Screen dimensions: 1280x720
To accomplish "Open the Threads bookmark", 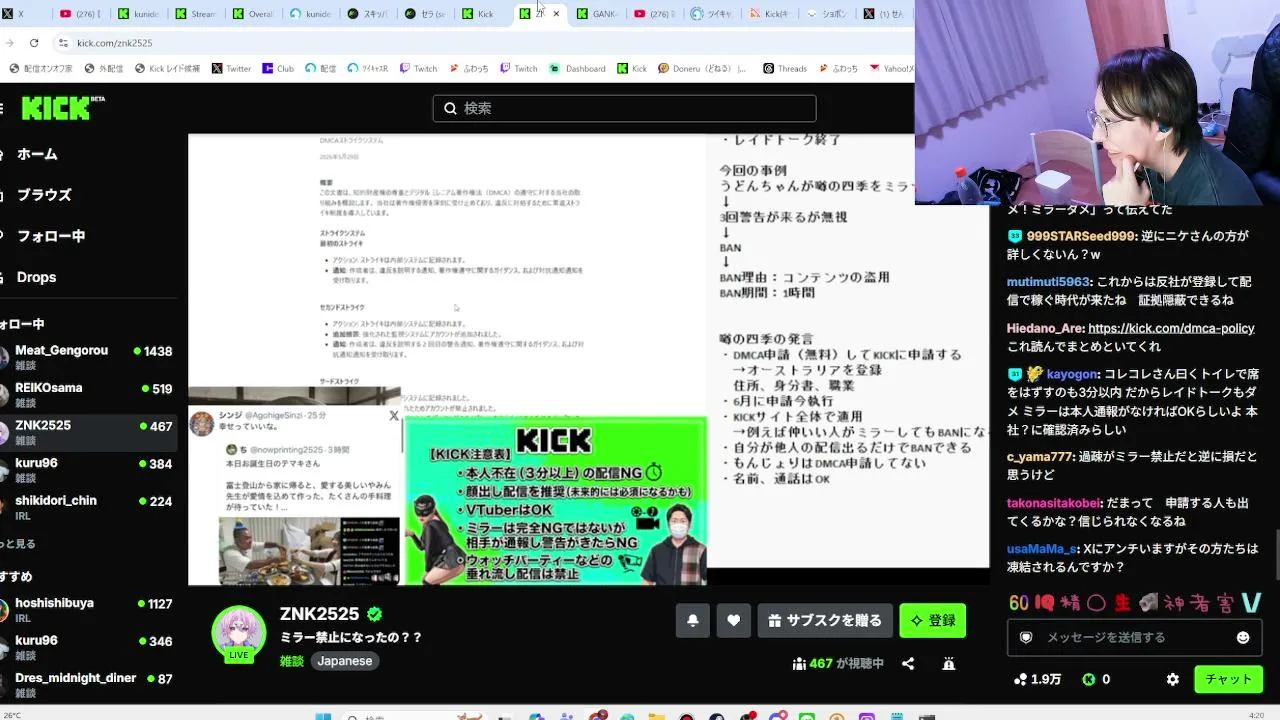I will pyautogui.click(x=785, y=69).
